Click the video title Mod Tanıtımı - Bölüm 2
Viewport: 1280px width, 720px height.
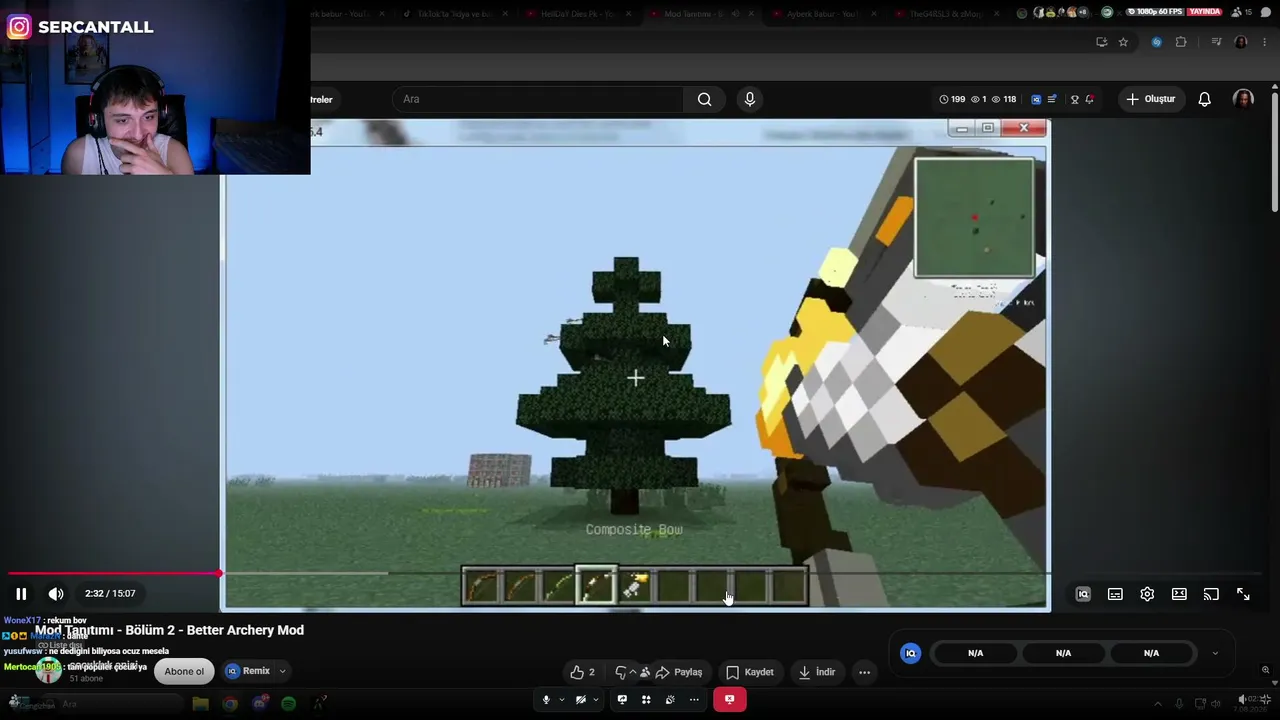[169, 630]
